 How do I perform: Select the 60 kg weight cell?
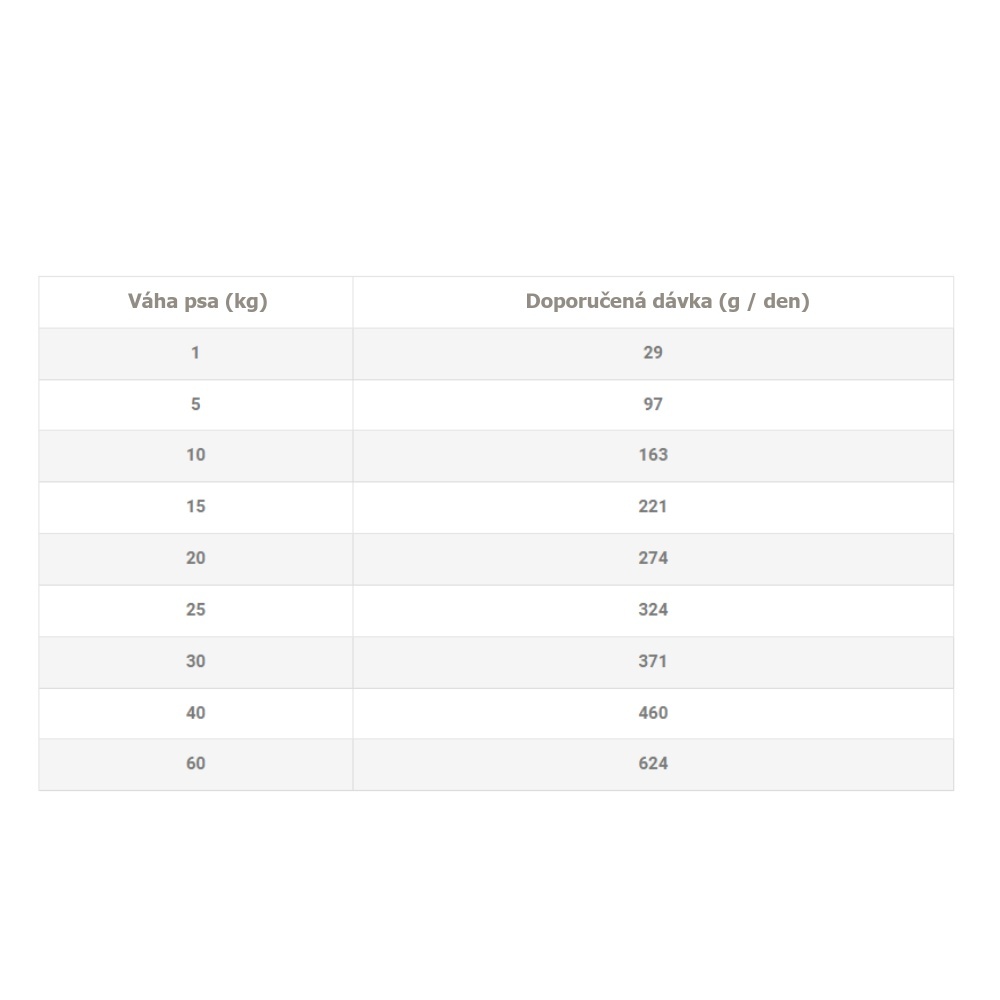(x=196, y=764)
